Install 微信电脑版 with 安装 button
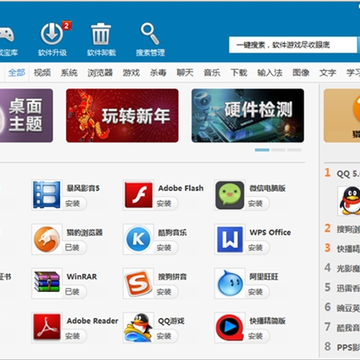 point(257,203)
